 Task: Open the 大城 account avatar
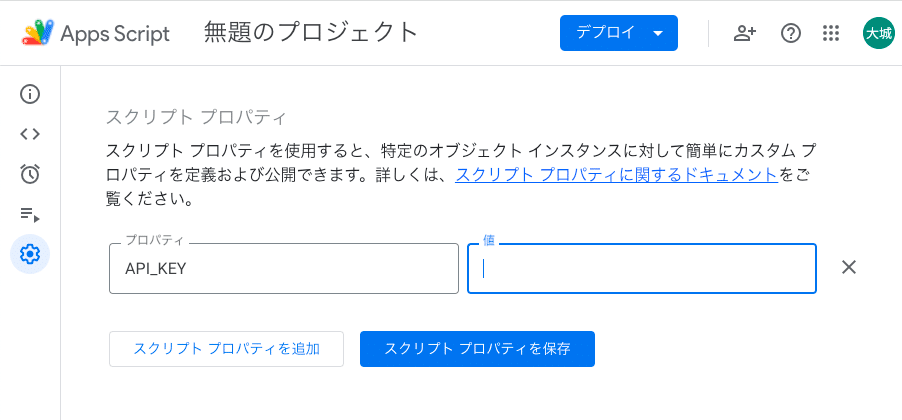879,33
